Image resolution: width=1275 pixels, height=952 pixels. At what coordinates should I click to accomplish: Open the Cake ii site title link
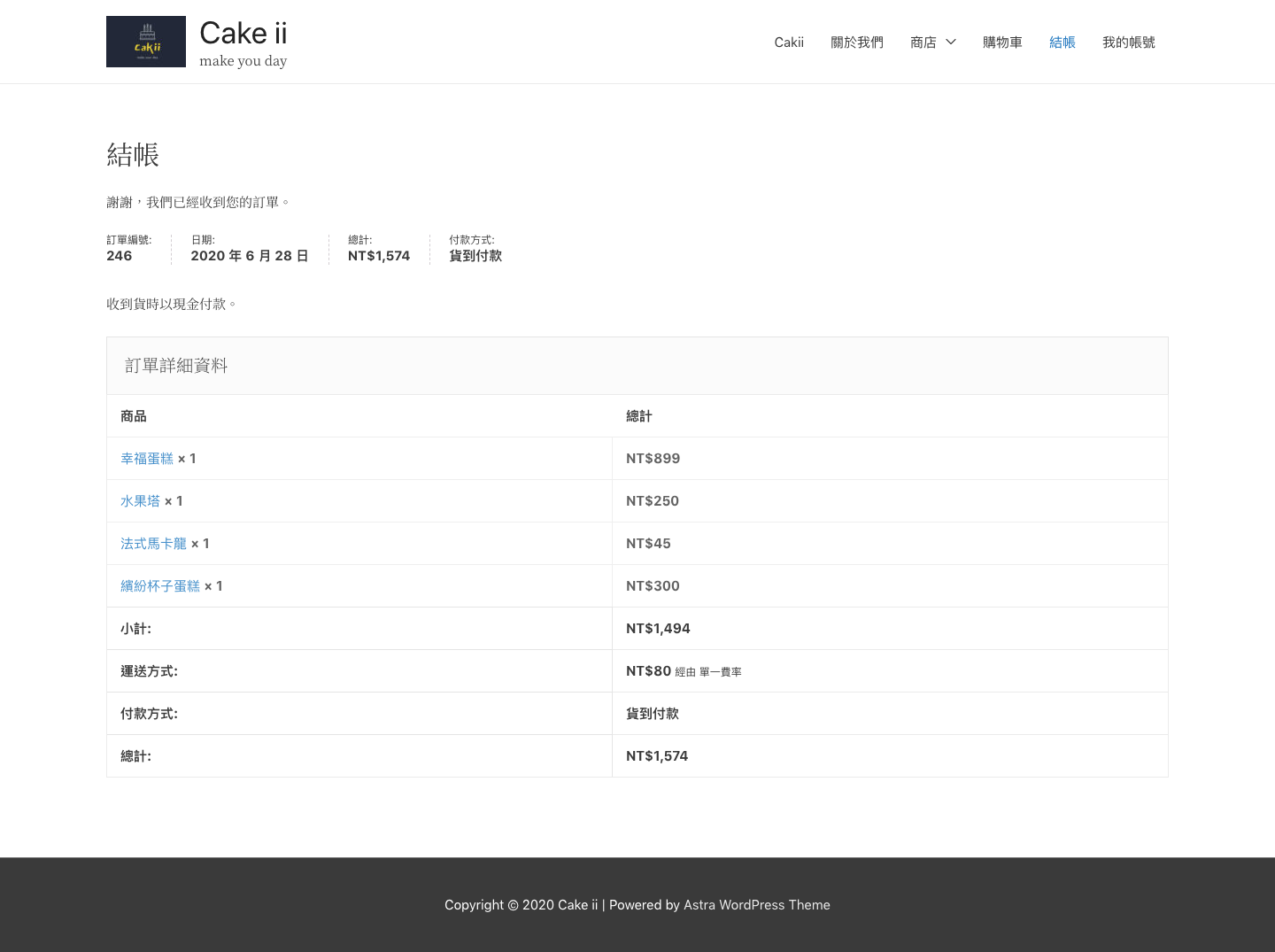point(243,34)
